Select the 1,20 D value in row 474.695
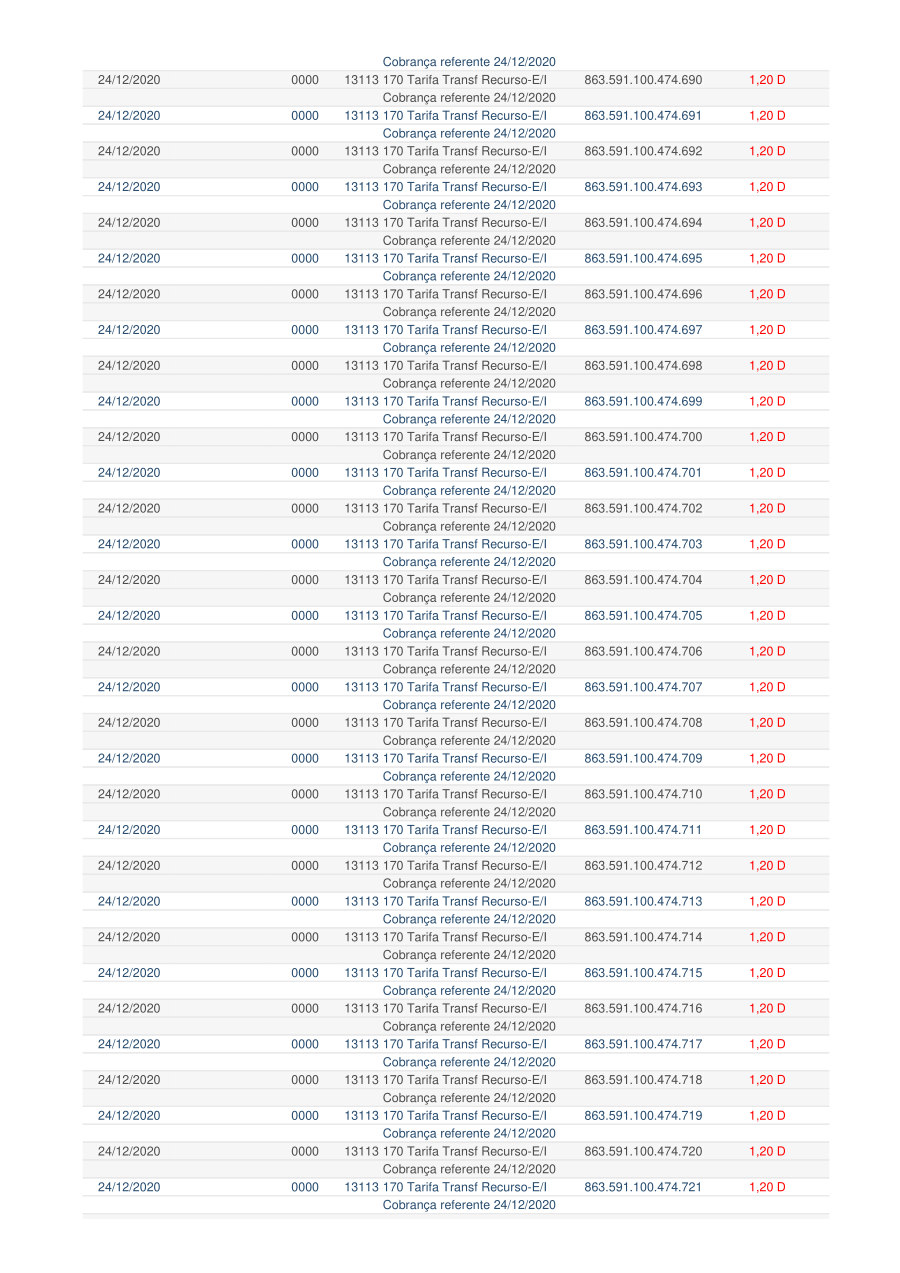 [x=767, y=259]
